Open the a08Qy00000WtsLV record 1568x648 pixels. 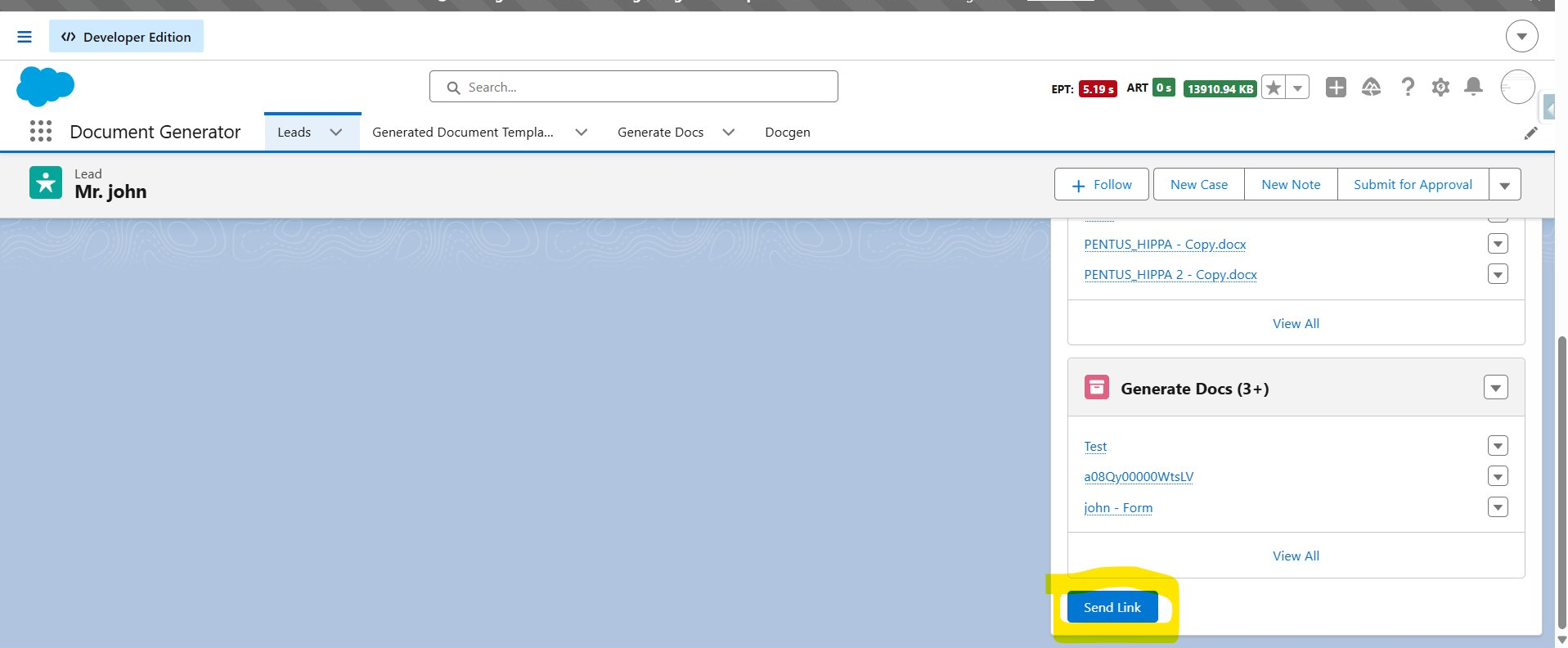click(1139, 476)
